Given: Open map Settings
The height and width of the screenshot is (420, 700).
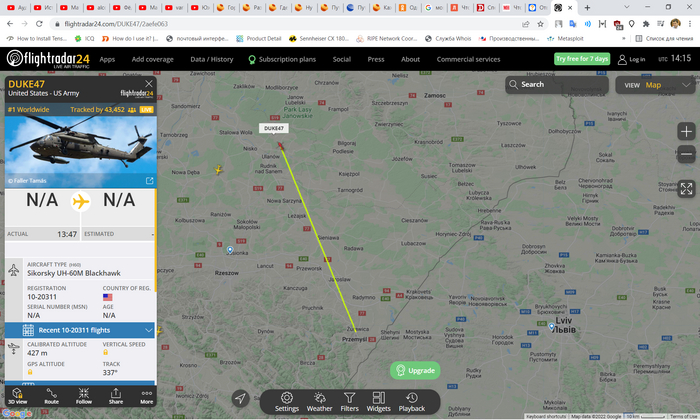Looking at the screenshot, I should click(287, 402).
